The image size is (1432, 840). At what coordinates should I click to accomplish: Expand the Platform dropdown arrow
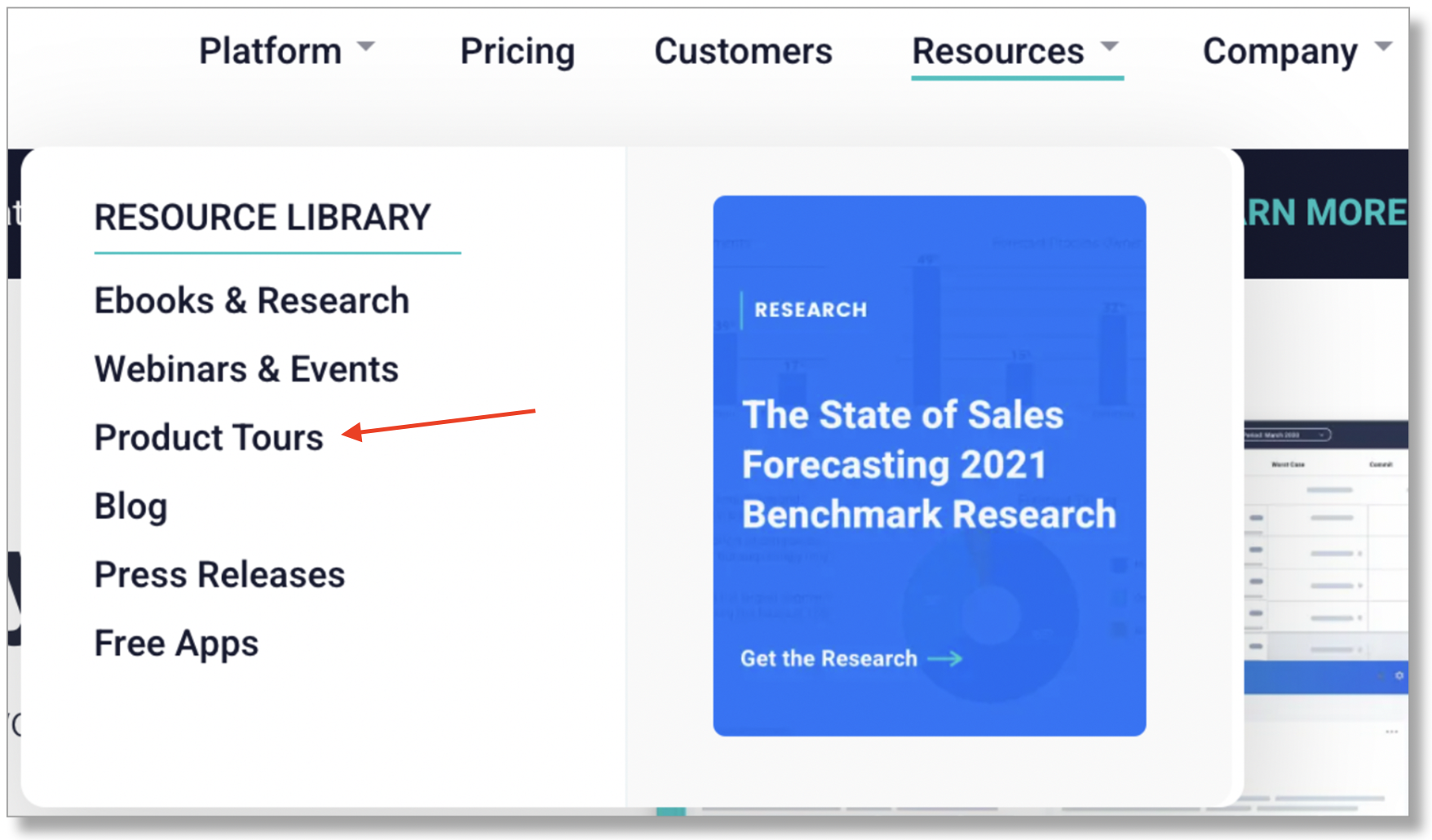[x=366, y=46]
